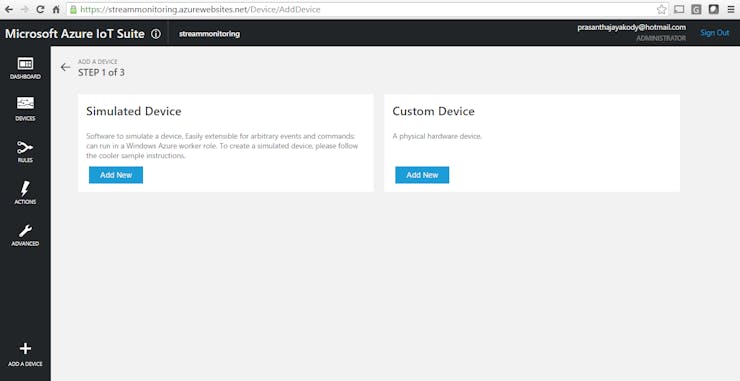The image size is (740, 381).
Task: Click the ADMINISTRATOR role label
Action: (x=661, y=38)
